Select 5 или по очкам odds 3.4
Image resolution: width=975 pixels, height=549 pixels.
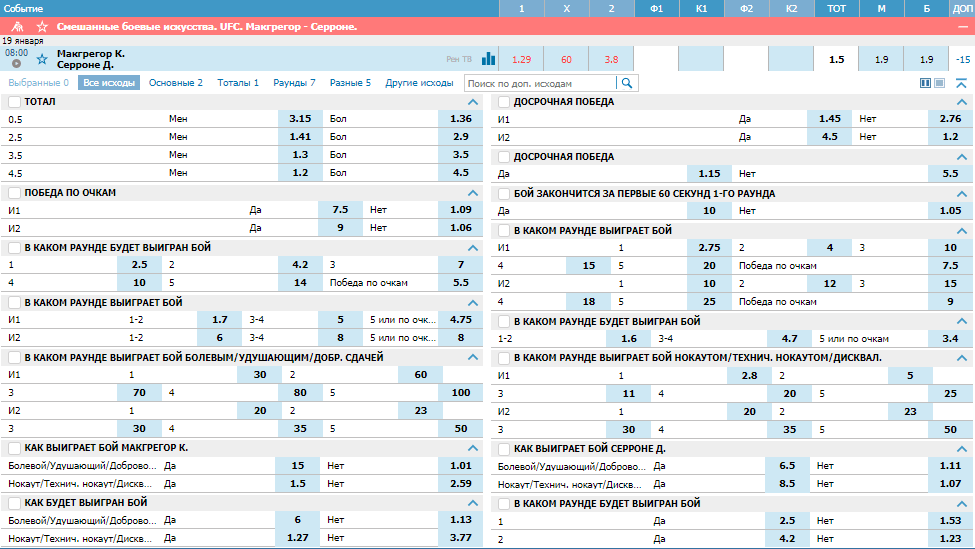point(950,339)
